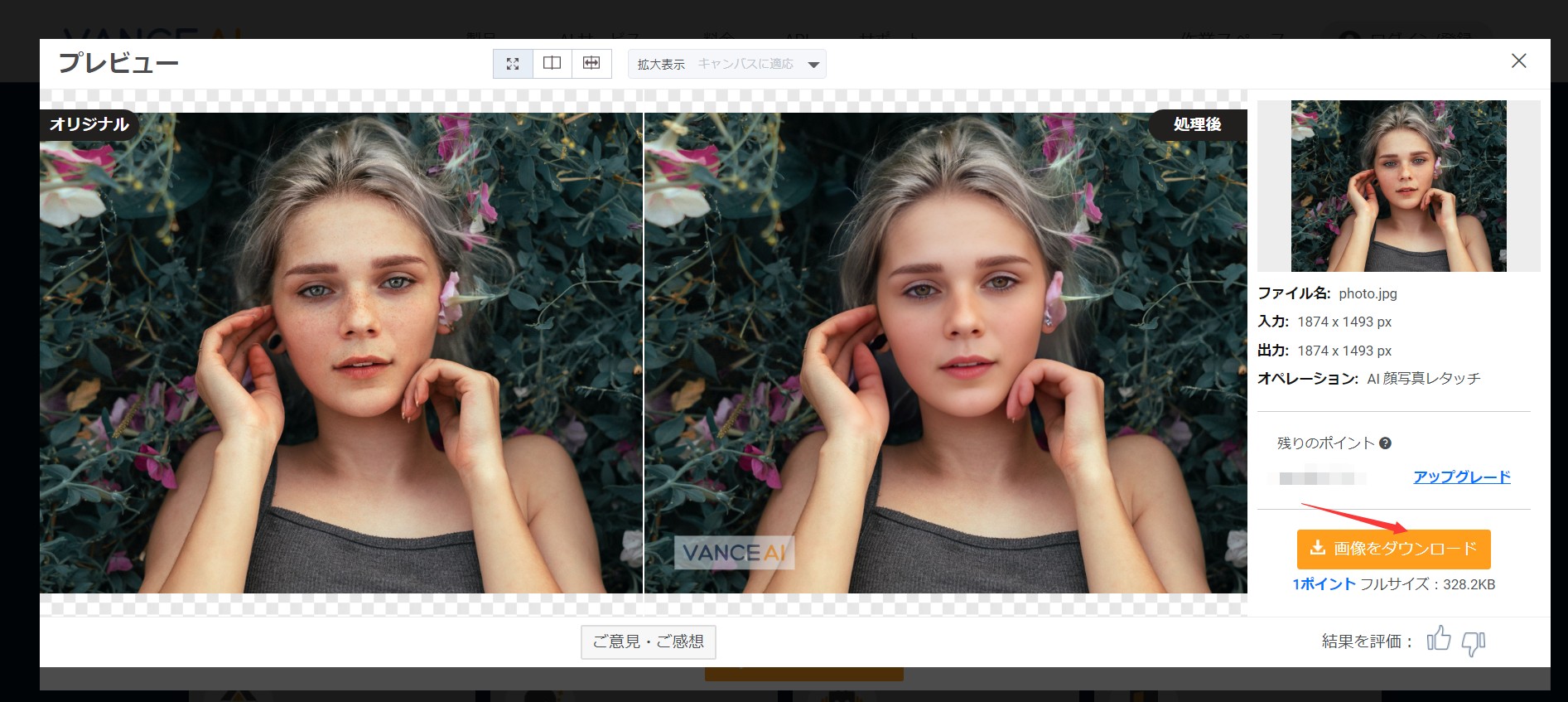The height and width of the screenshot is (702, 1568).
Task: Click the original photo on the left
Action: 341,353
